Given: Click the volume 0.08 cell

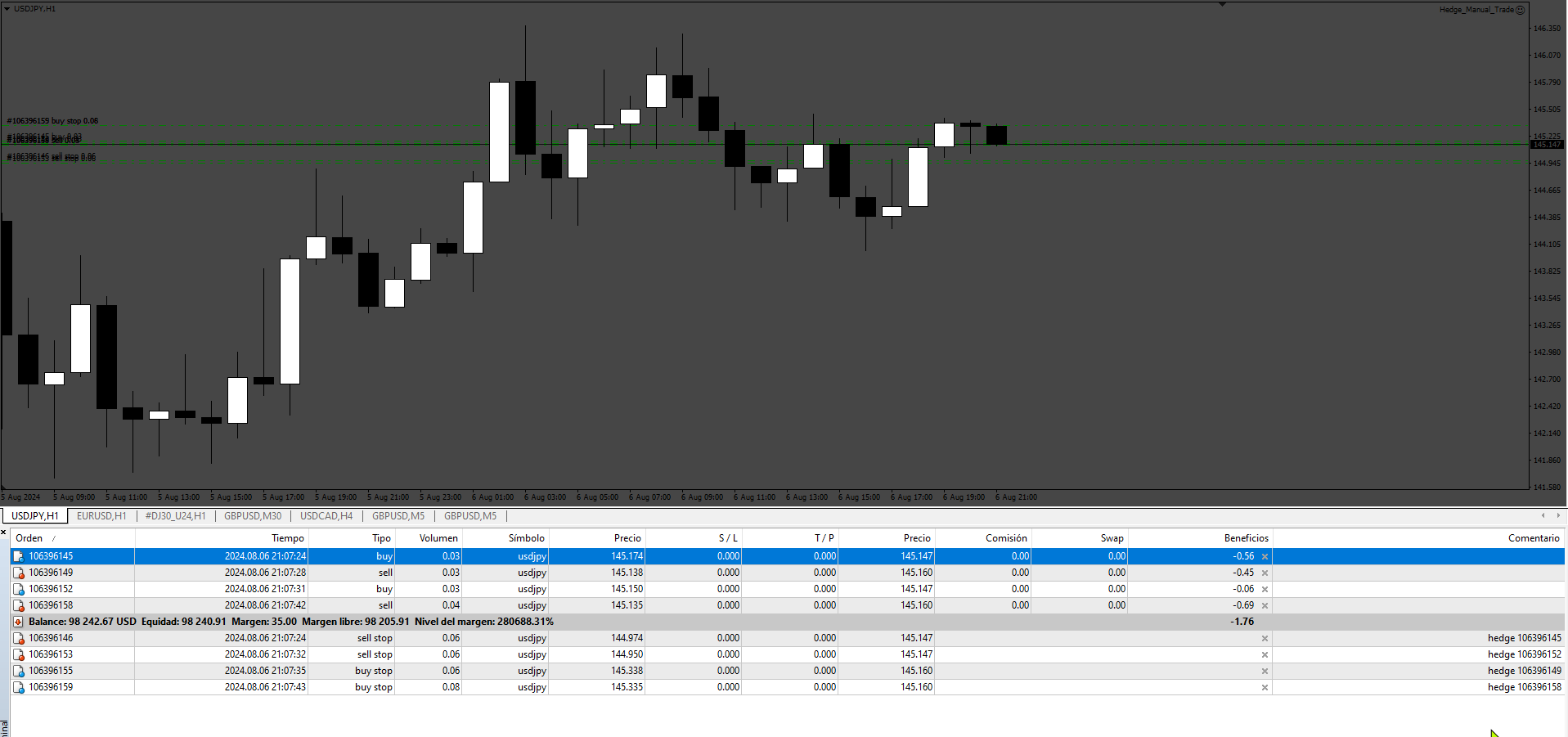Looking at the screenshot, I should coord(451,687).
